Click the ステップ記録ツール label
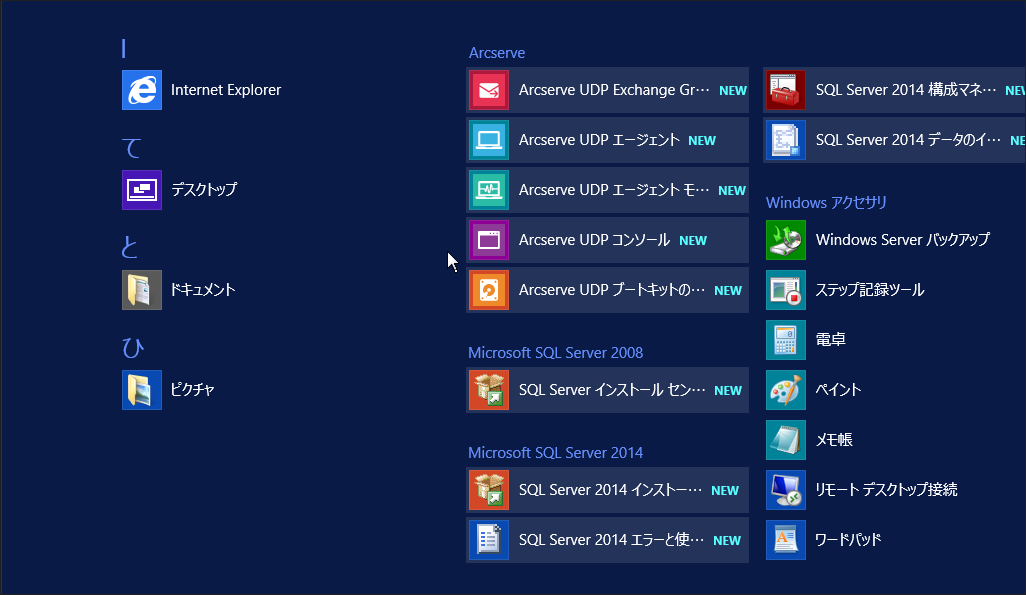This screenshot has height=595, width=1026. point(870,290)
